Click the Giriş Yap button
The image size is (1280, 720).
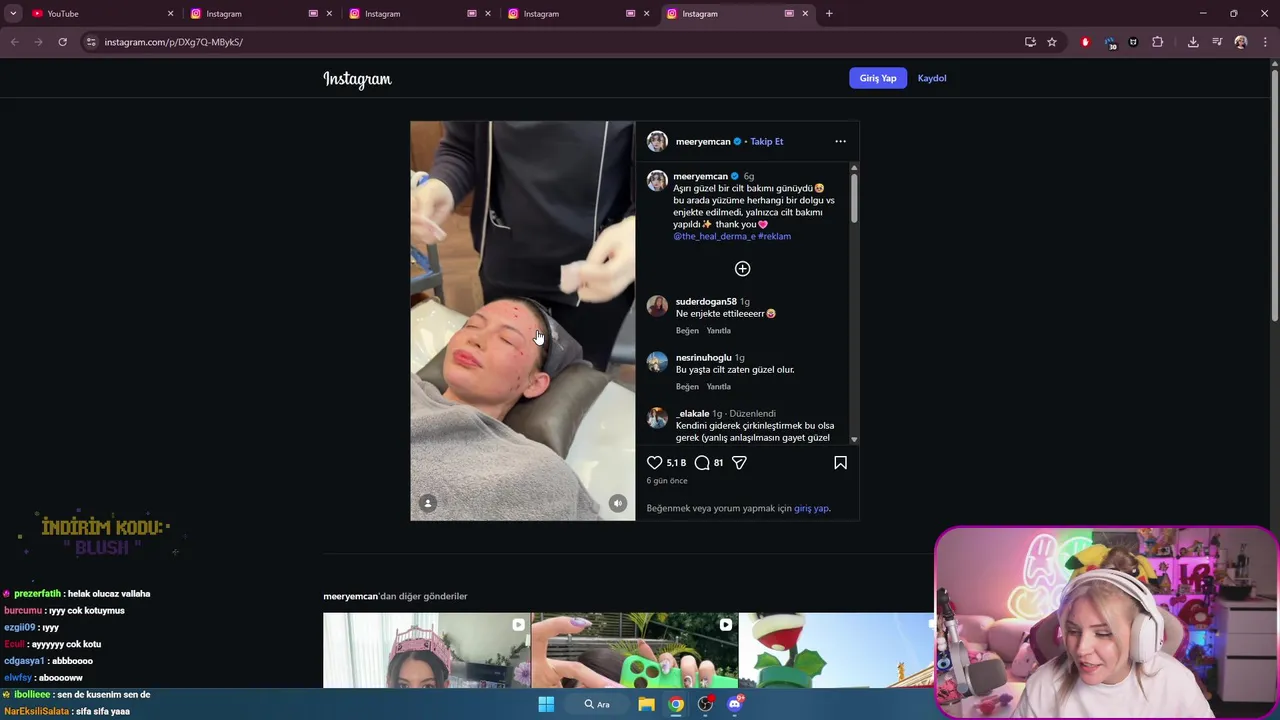click(x=878, y=78)
